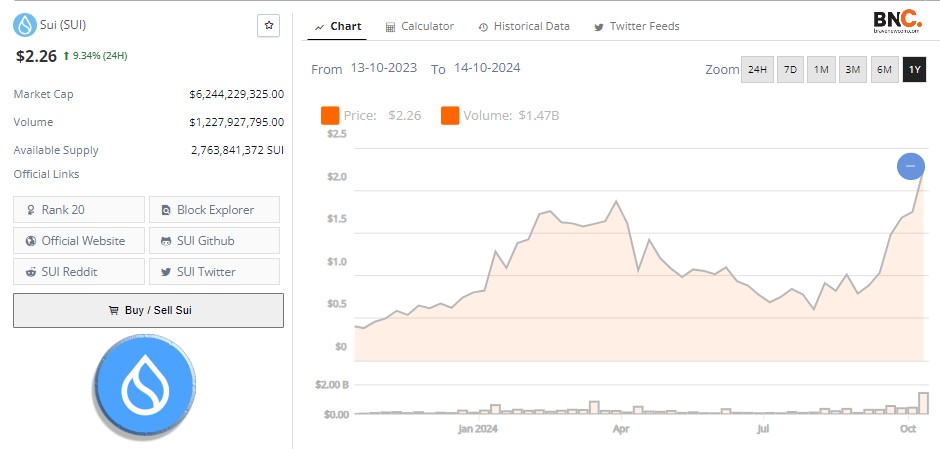Open the Block Explorer link

coord(215,210)
